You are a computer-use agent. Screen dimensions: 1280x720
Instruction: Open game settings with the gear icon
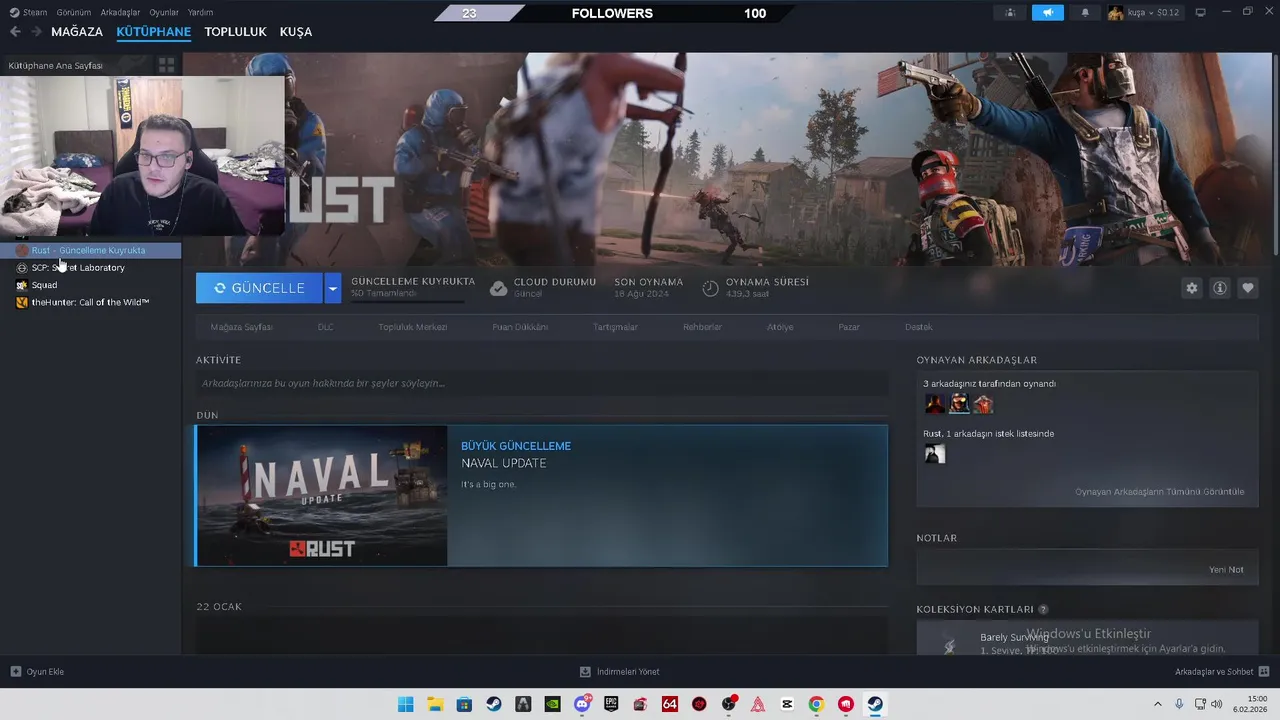pyautogui.click(x=1191, y=288)
